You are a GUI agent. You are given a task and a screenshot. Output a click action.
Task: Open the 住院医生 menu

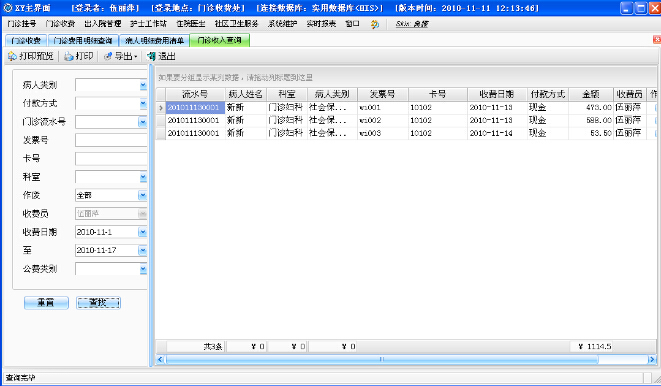coord(191,24)
